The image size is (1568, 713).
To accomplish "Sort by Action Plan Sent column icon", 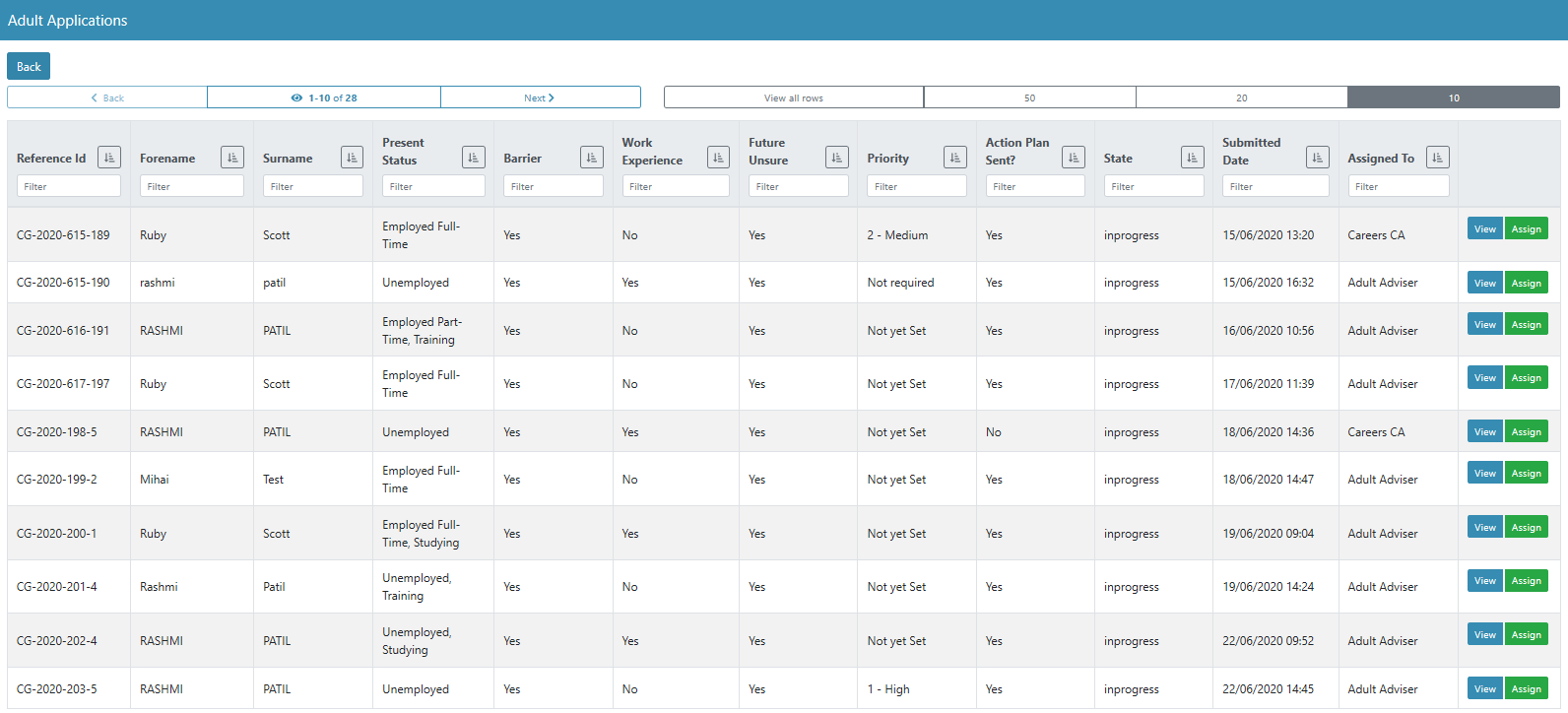I will pos(1074,157).
